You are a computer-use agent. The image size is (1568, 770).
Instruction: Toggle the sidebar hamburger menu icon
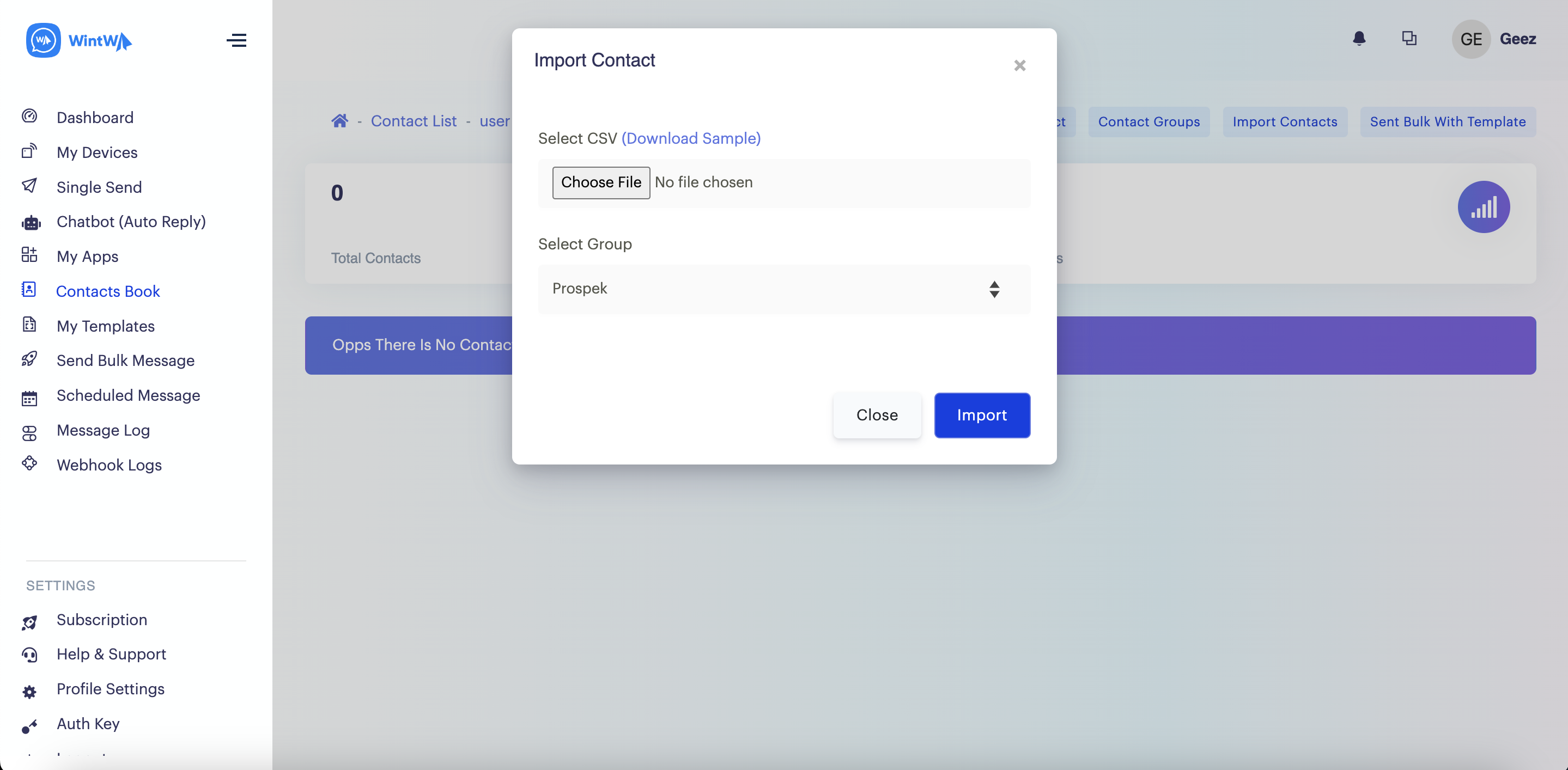tap(236, 40)
